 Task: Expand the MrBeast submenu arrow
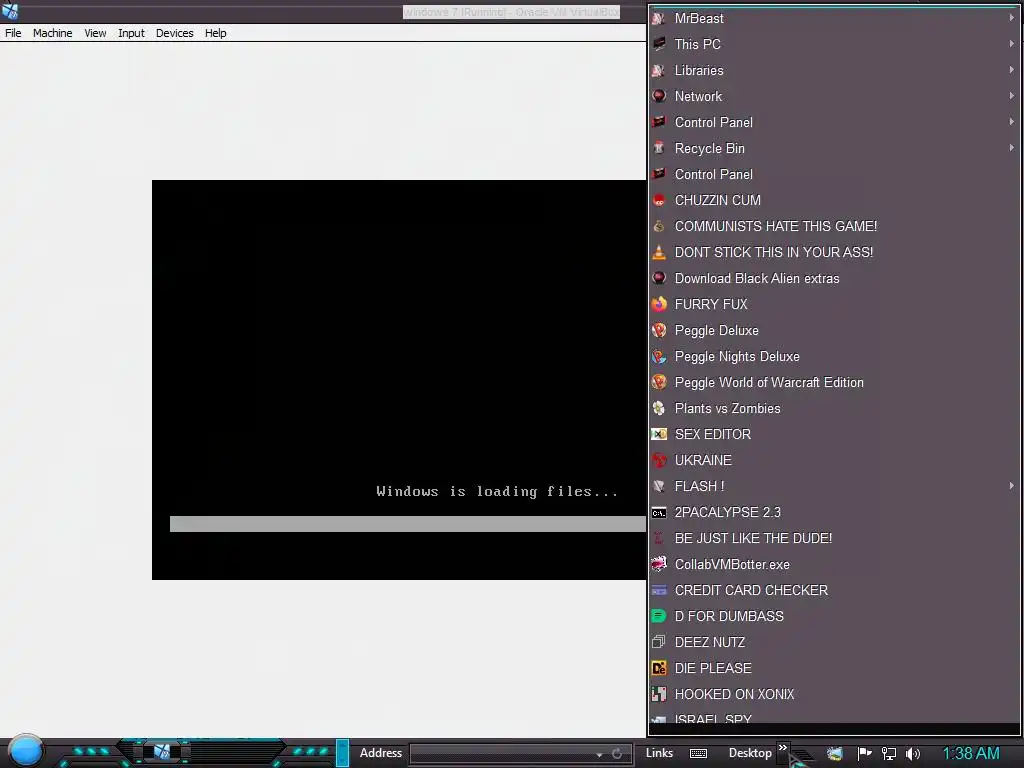[1011, 18]
